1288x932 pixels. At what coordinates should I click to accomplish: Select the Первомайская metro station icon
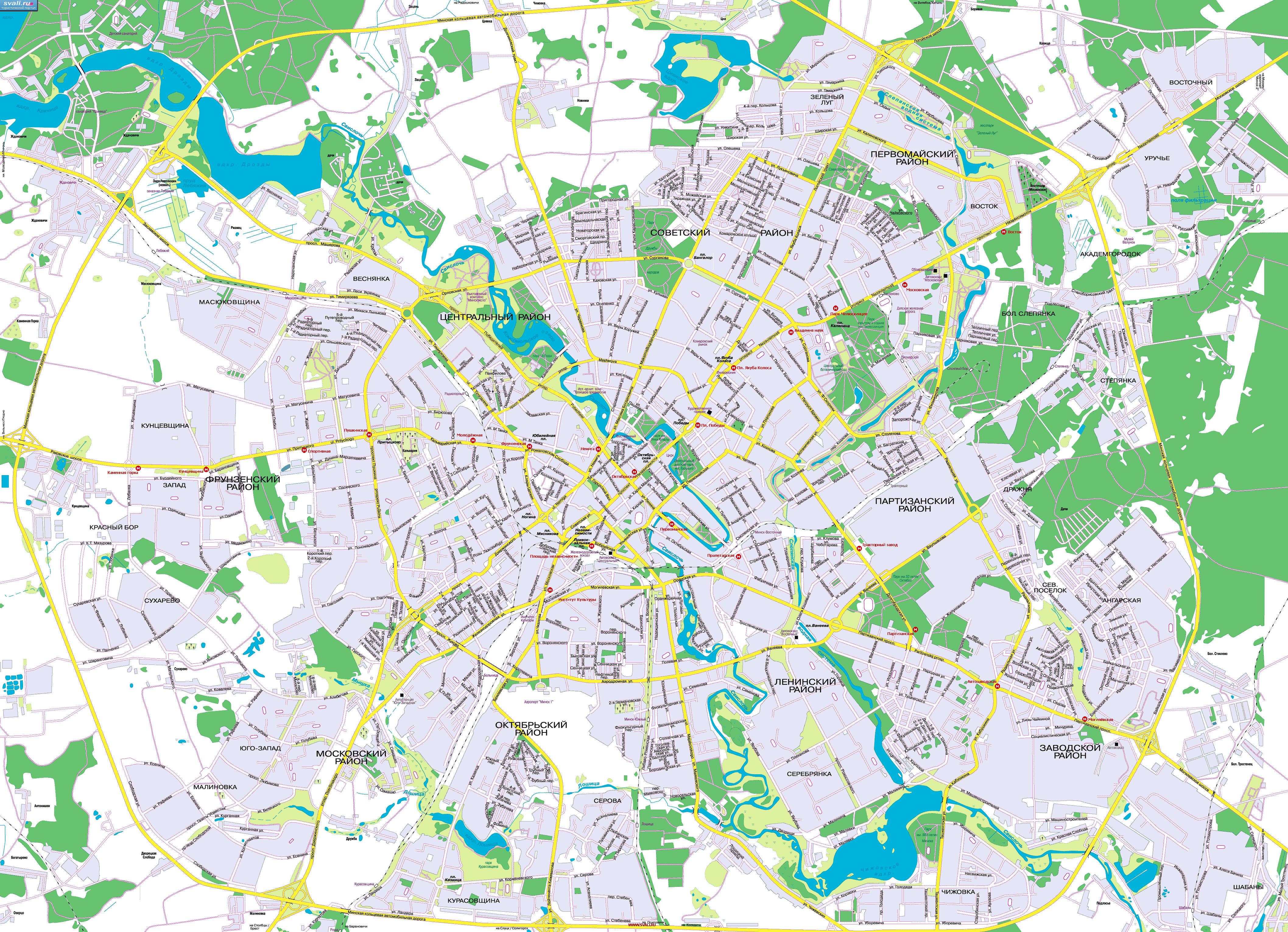(x=672, y=524)
